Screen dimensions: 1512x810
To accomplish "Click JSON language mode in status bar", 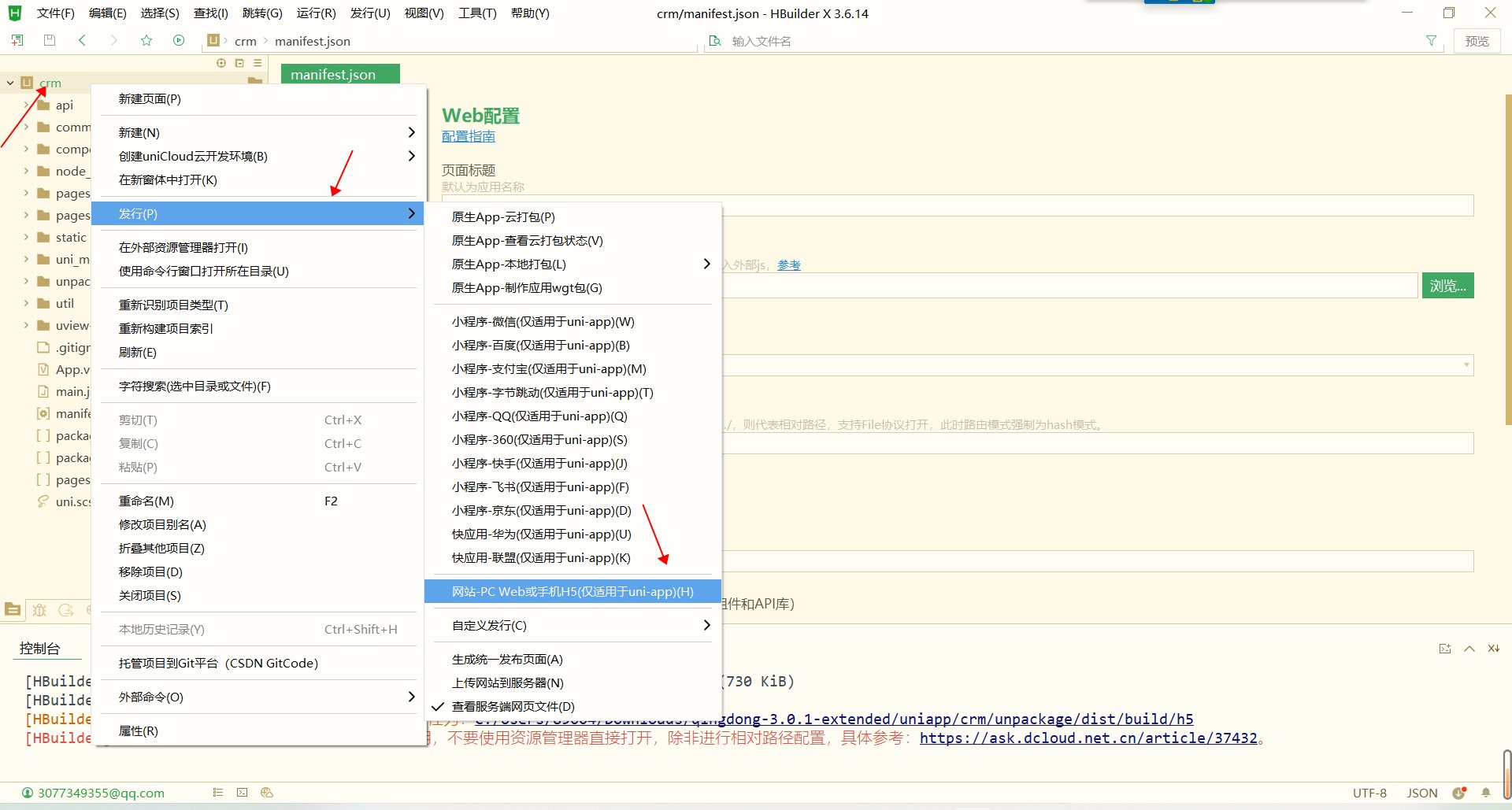I will (1422, 793).
